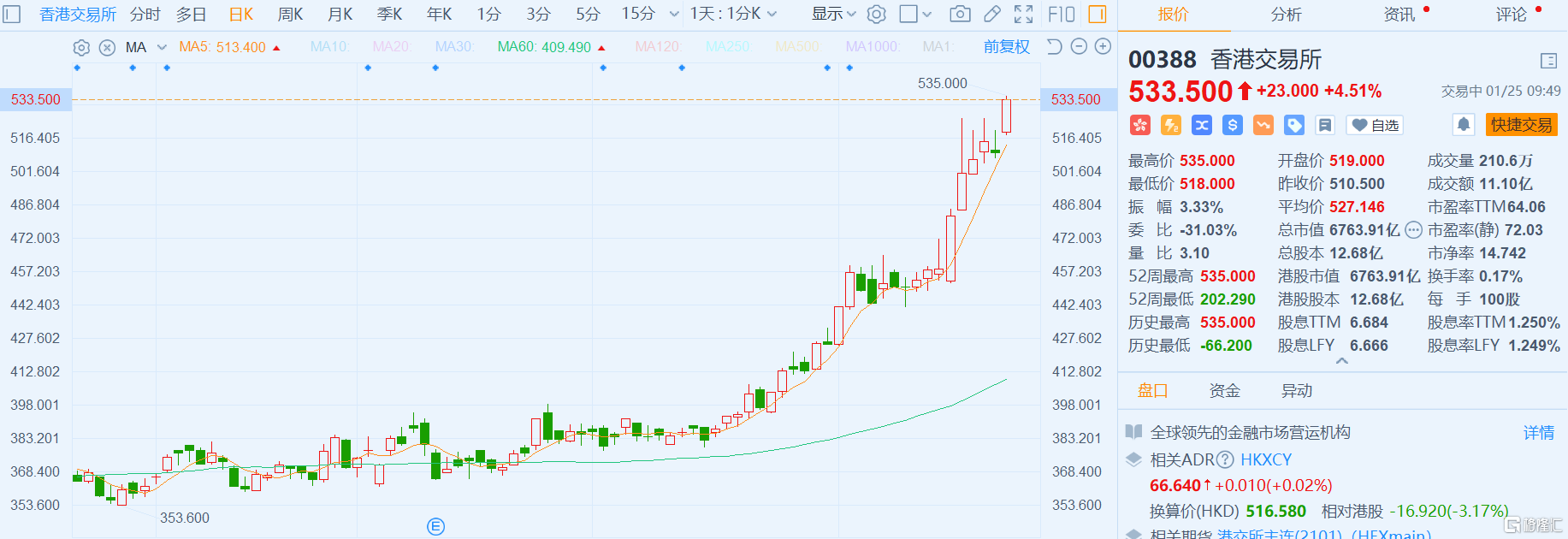Add stock to 自选 watchlist
Image resolution: width=1568 pixels, height=539 pixels.
[1375, 125]
